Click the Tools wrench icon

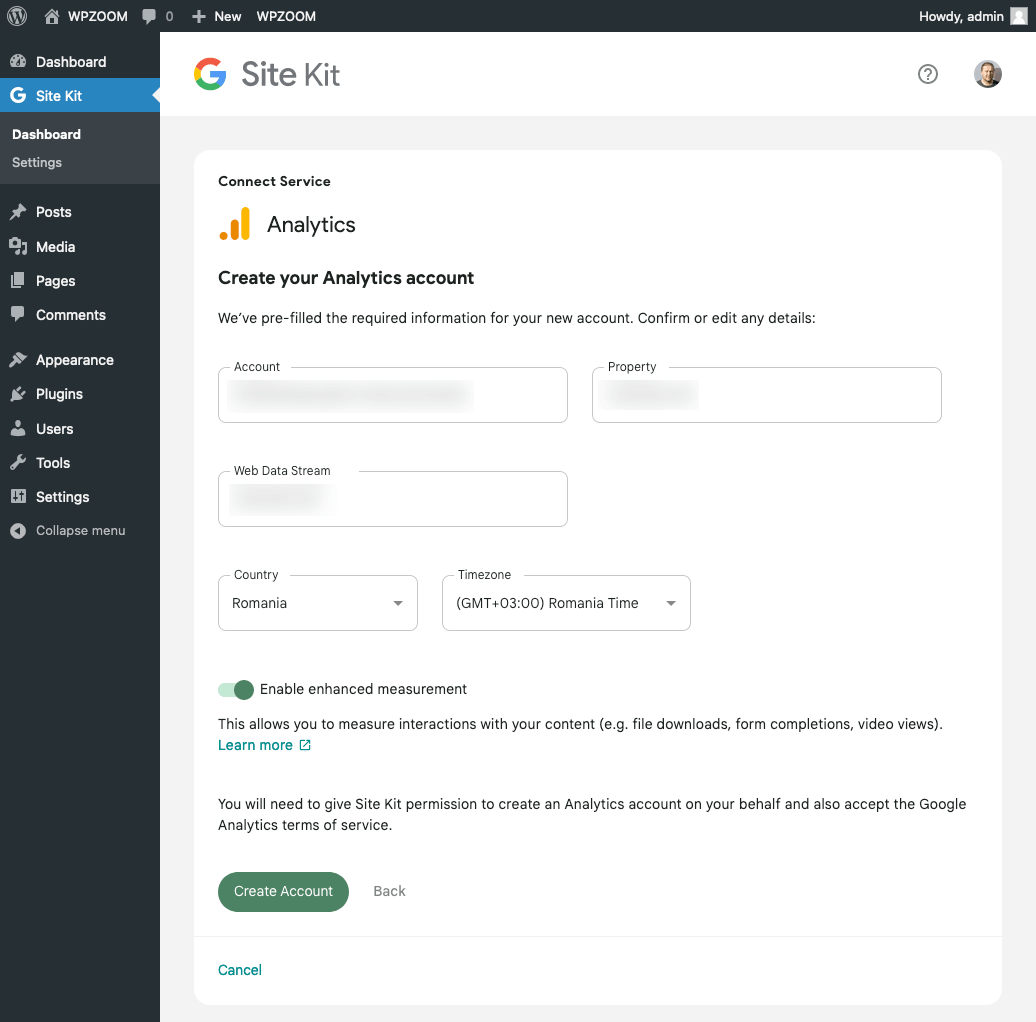pos(18,462)
